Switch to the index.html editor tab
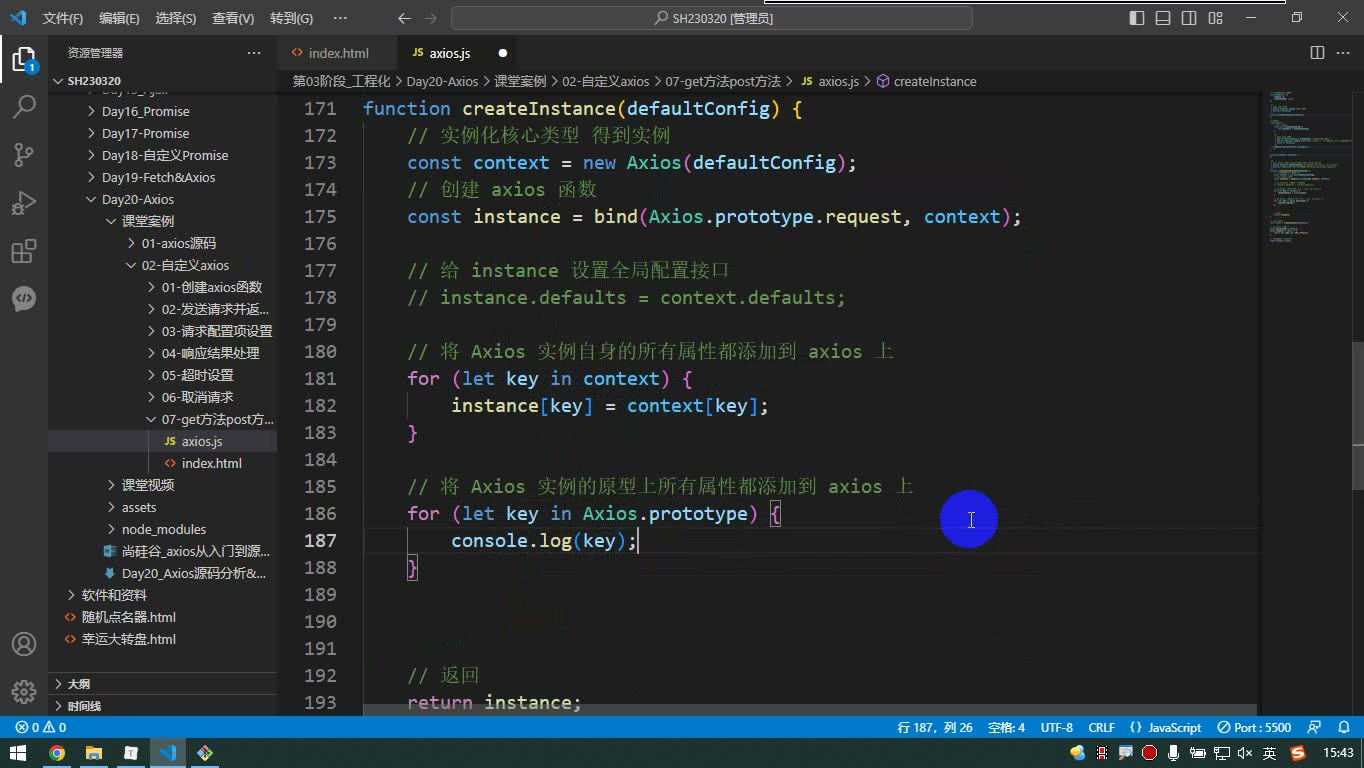Screen dimensions: 1364x768 pyautogui.click(x=338, y=53)
